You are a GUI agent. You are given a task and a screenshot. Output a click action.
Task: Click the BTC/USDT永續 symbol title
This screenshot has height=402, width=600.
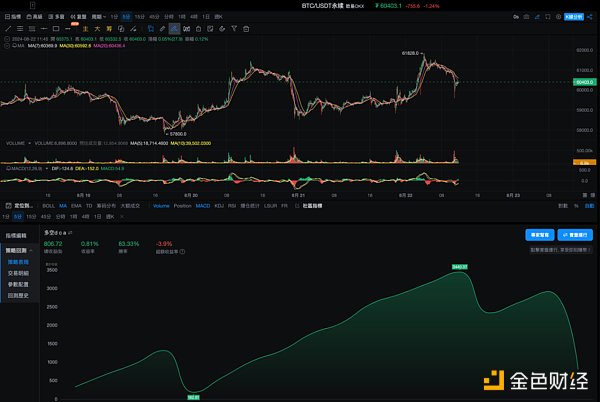coord(322,6)
